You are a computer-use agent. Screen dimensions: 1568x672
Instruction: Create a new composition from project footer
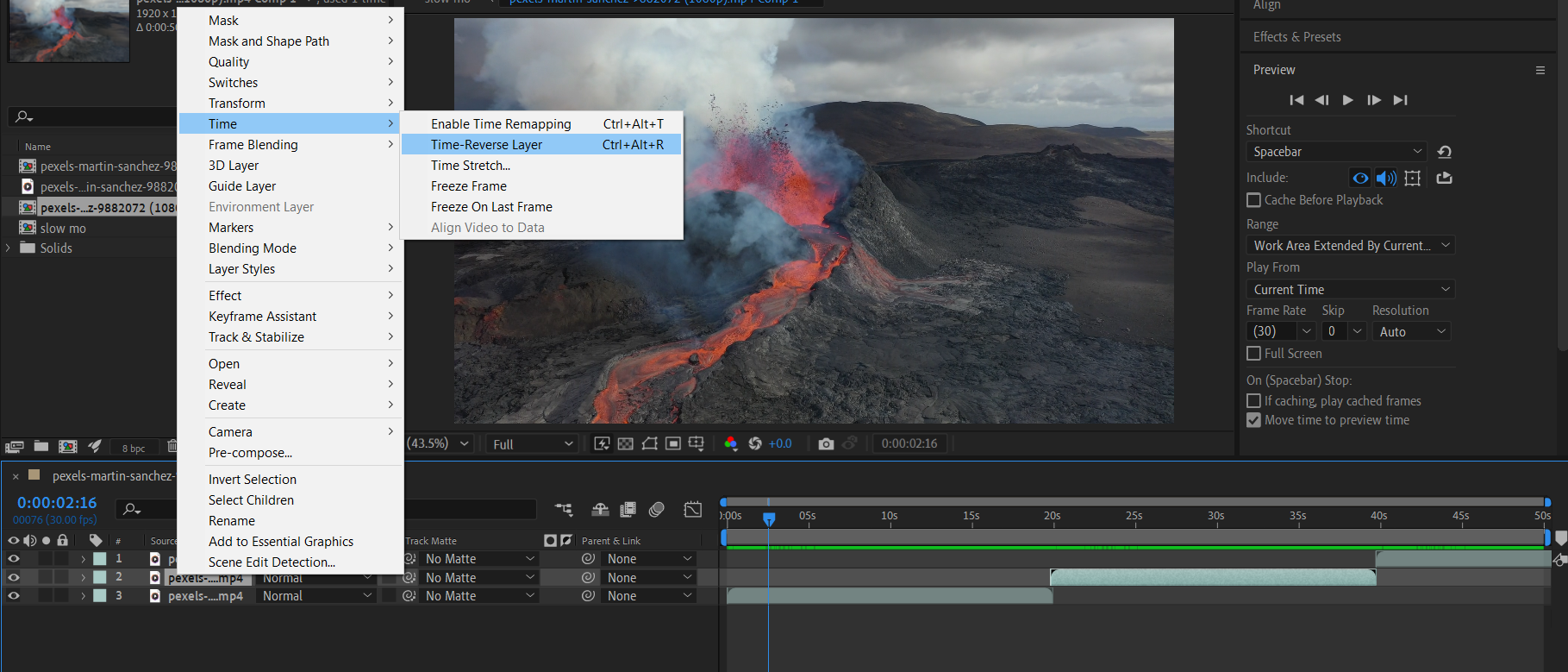[67, 447]
